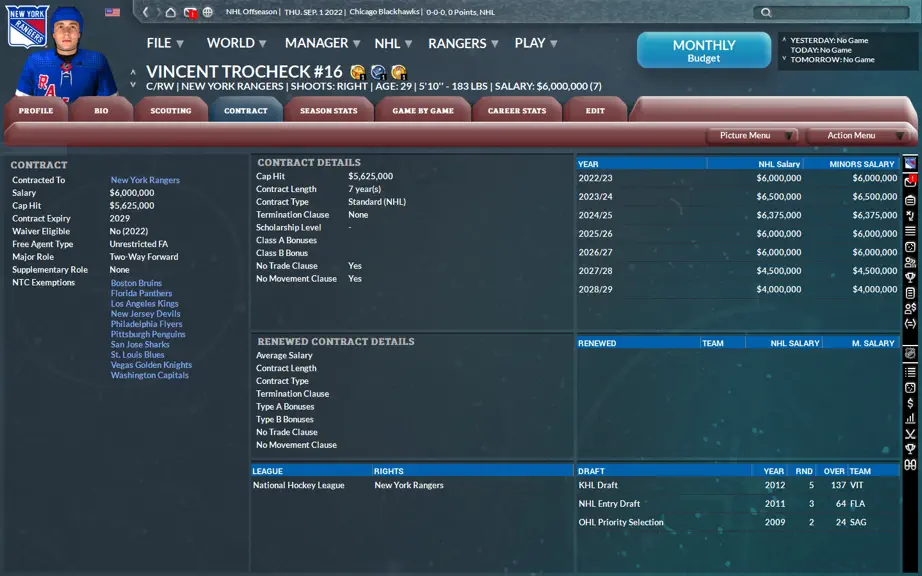The width and height of the screenshot is (922, 576).
Task: Click the USA flag icon
Action: coord(112,12)
